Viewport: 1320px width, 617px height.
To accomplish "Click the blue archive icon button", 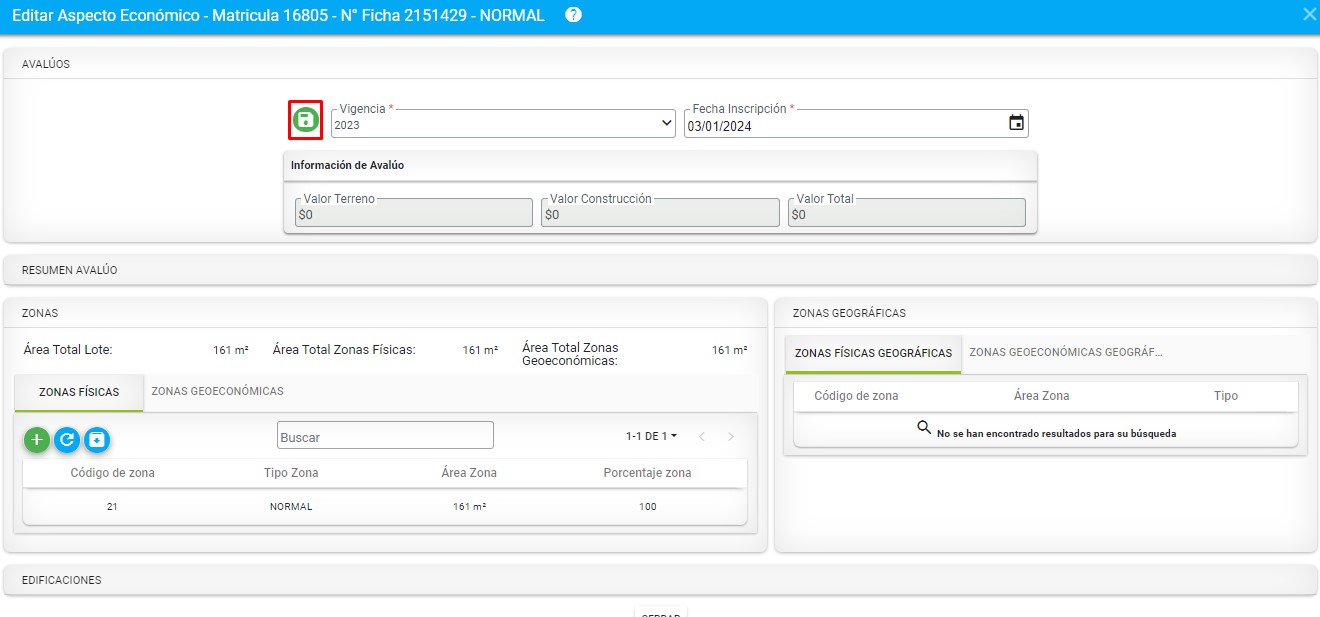I will [97, 439].
